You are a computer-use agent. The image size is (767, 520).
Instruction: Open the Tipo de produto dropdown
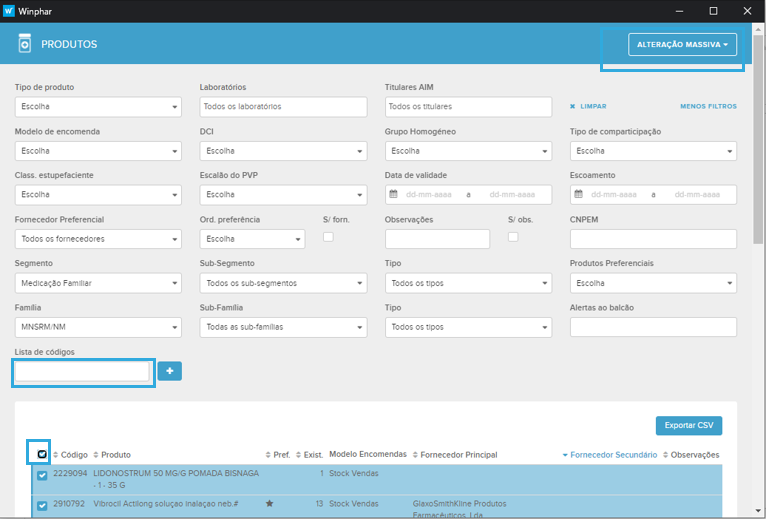click(97, 107)
